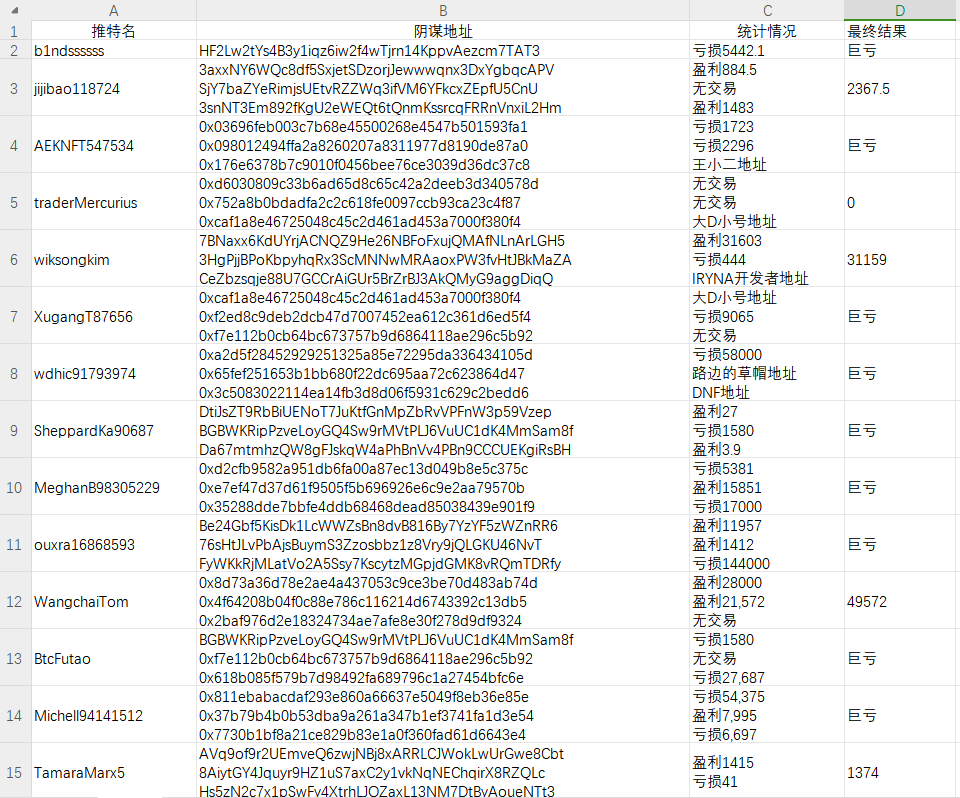Select column C header

point(767,10)
